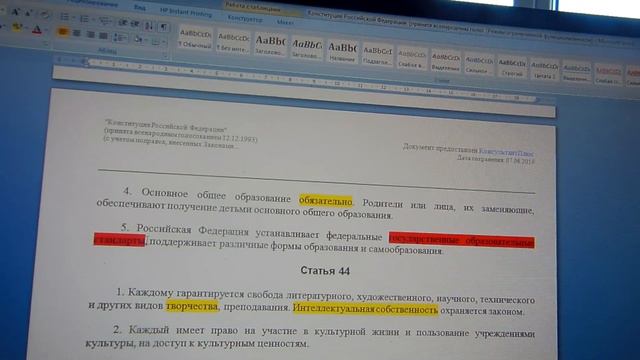Apply the first Заголовок style

tap(270, 45)
